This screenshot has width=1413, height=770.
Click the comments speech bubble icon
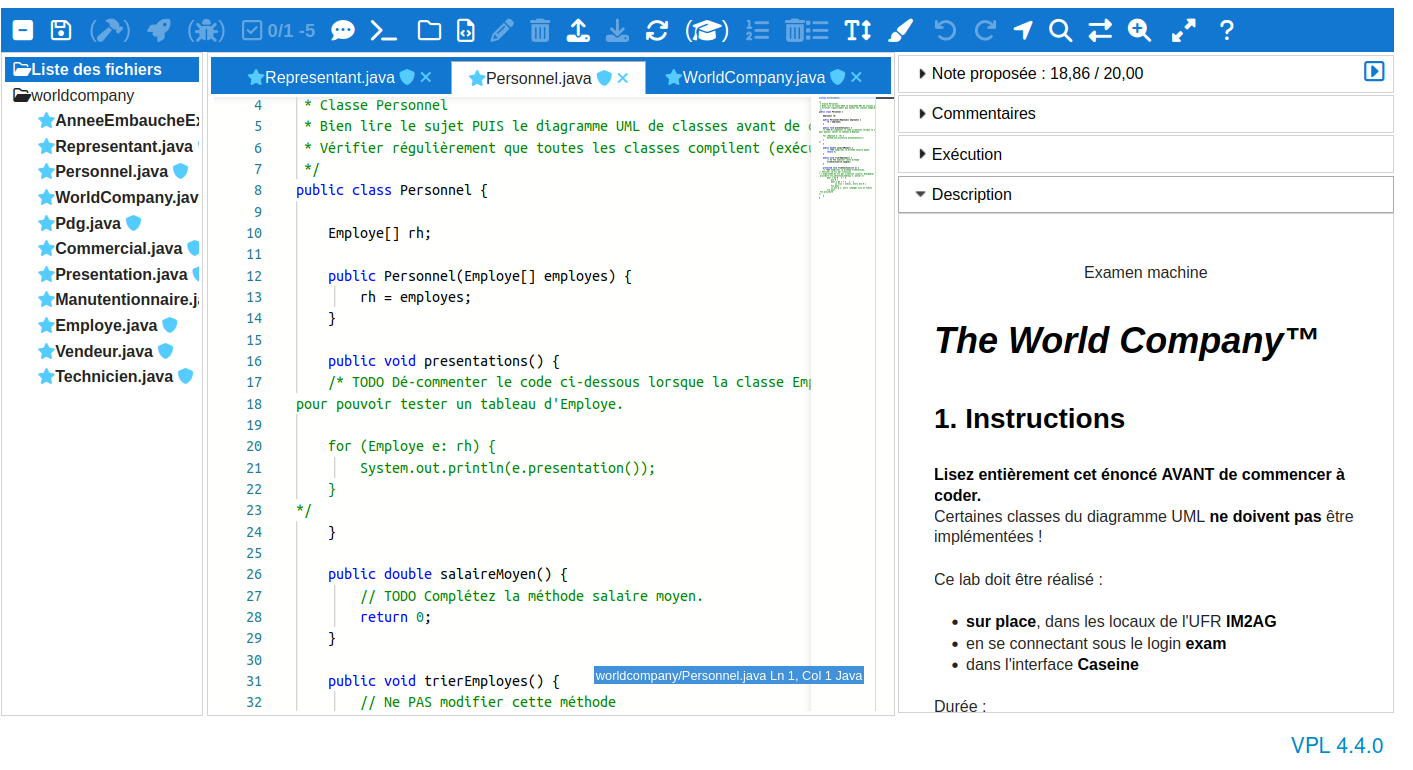tap(342, 30)
